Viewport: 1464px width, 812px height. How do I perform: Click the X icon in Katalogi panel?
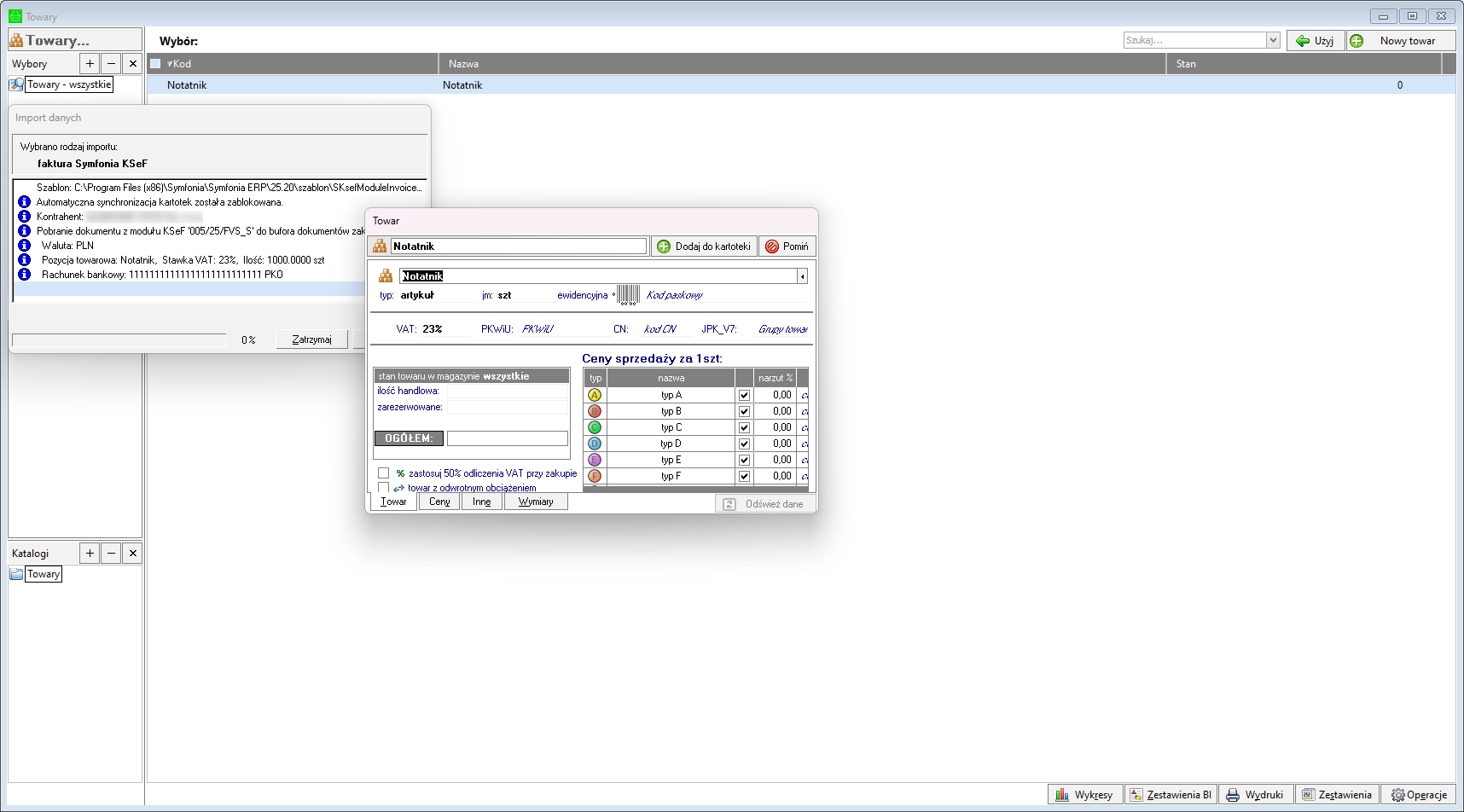tap(132, 554)
